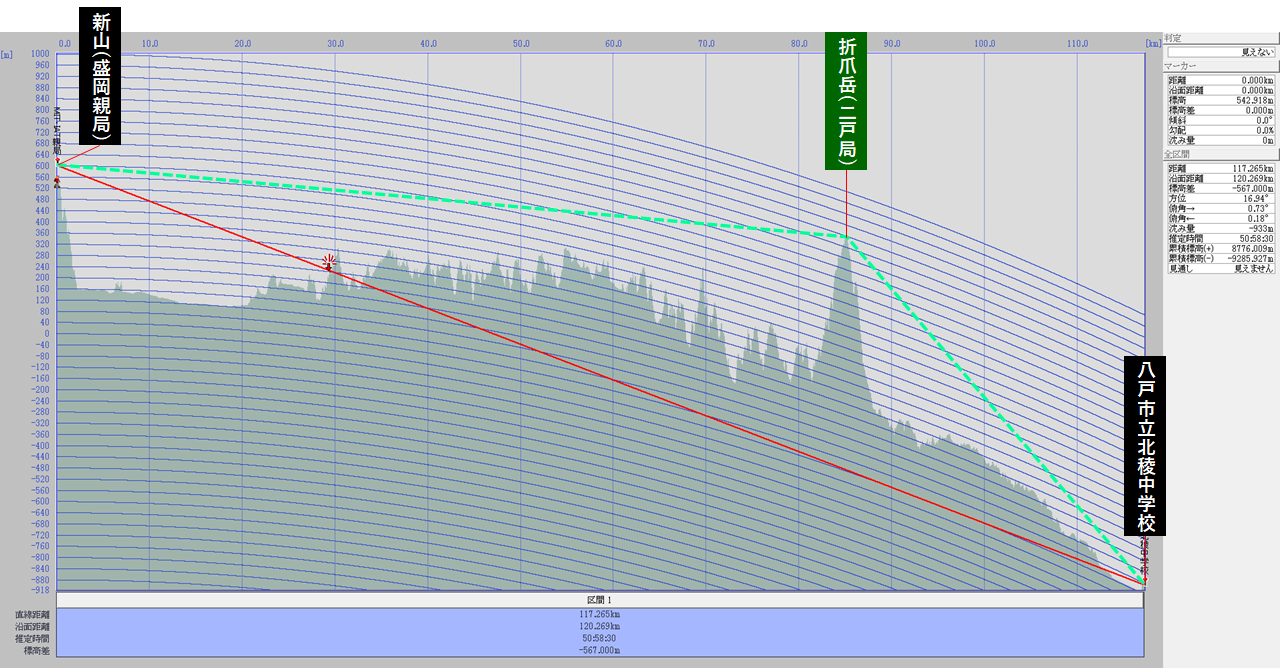Click the endpoint marker at 八戸市立北稜中学校

pos(1144,581)
